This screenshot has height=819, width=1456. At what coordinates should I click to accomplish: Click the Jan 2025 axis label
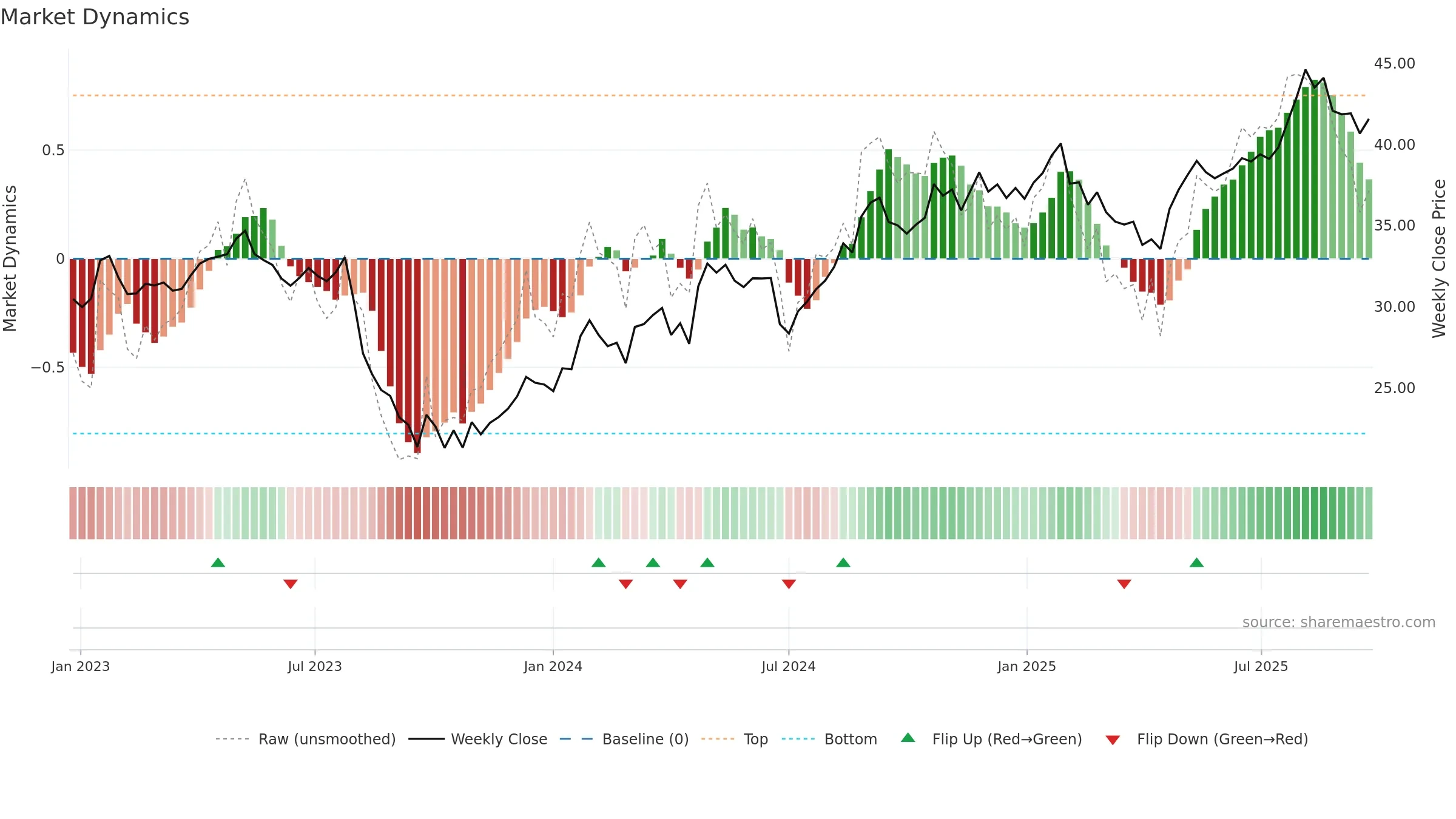pos(1027,666)
